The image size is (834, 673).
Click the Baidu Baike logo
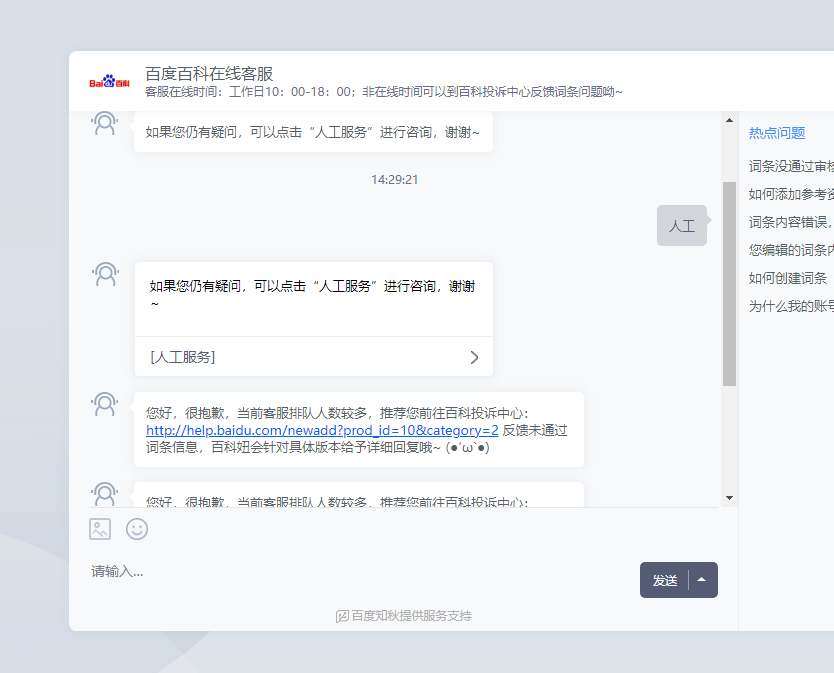109,81
